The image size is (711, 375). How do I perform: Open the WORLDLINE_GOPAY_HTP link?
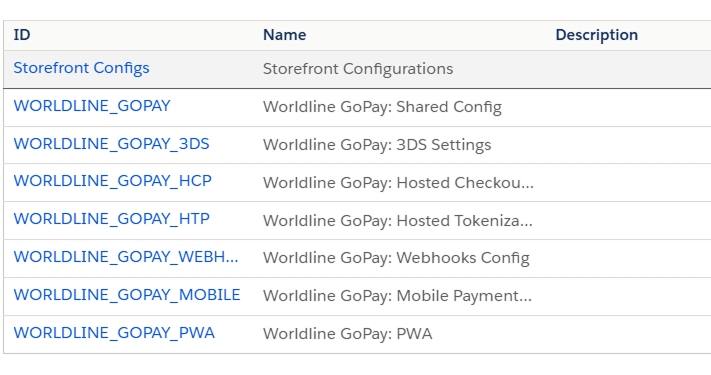[x=112, y=219]
